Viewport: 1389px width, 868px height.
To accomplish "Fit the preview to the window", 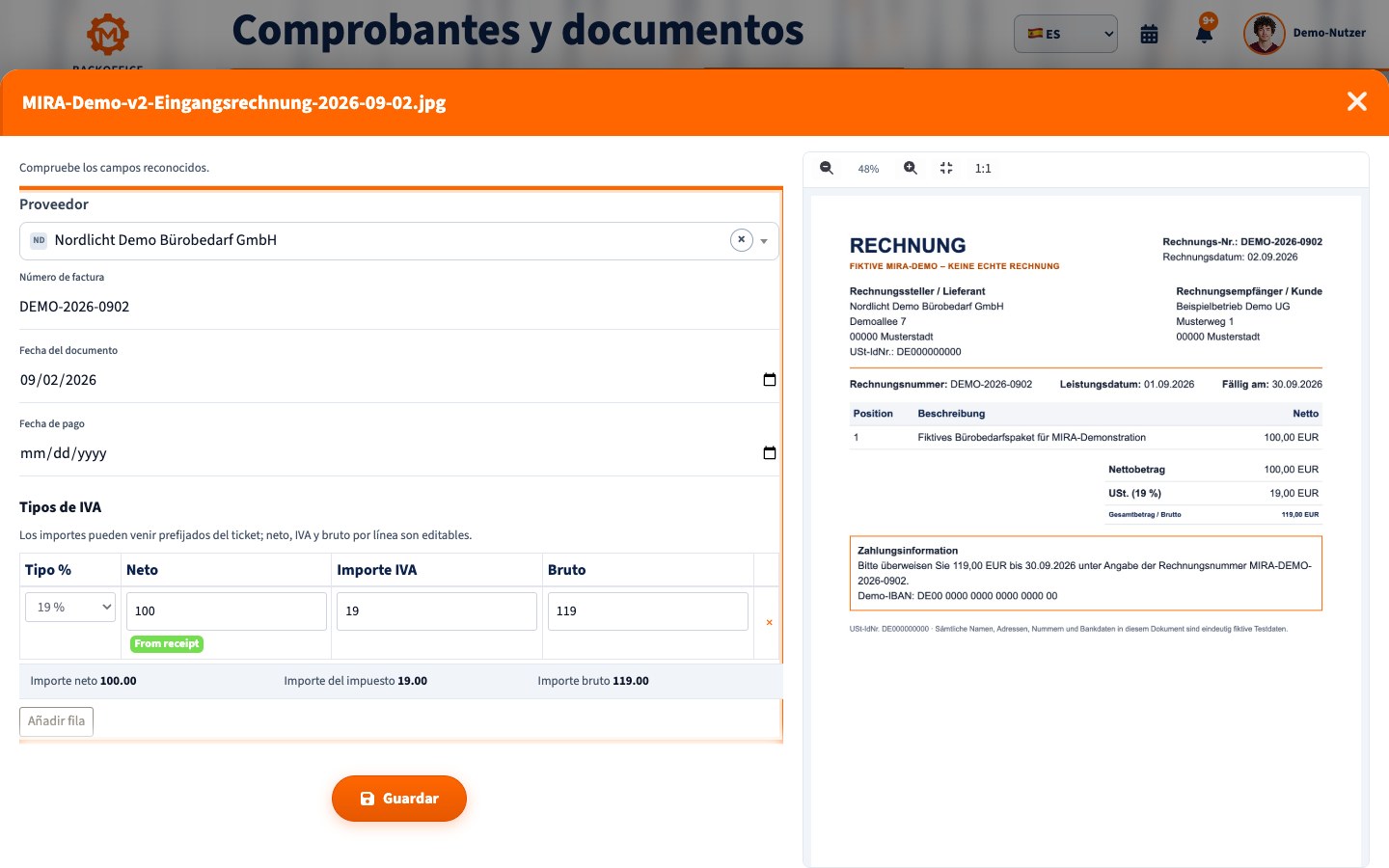I will tap(946, 168).
